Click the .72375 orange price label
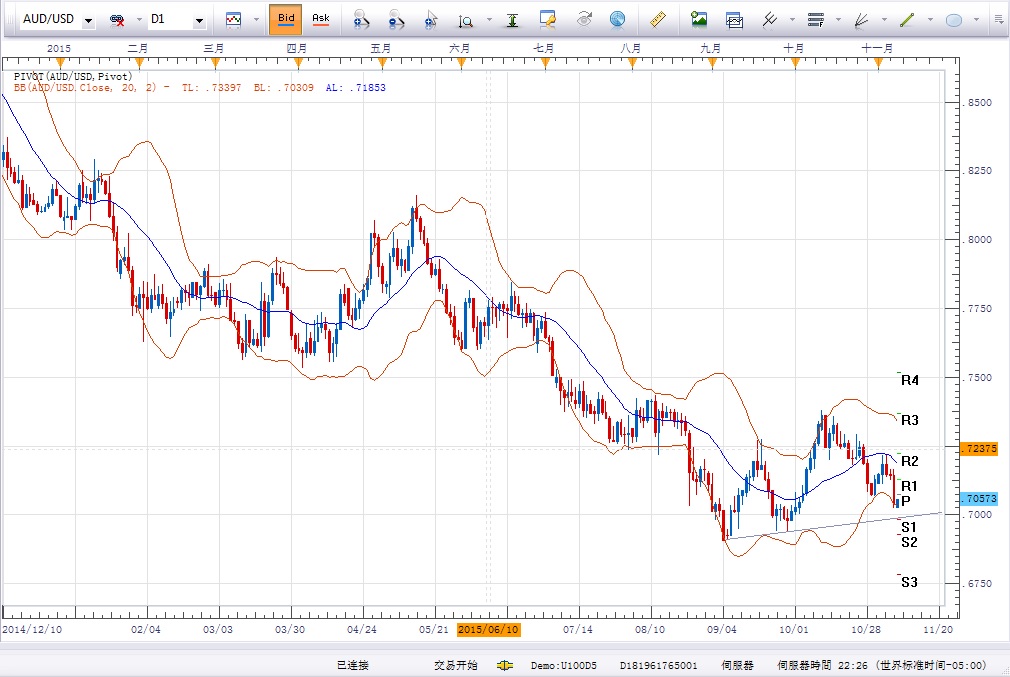 click(x=977, y=449)
